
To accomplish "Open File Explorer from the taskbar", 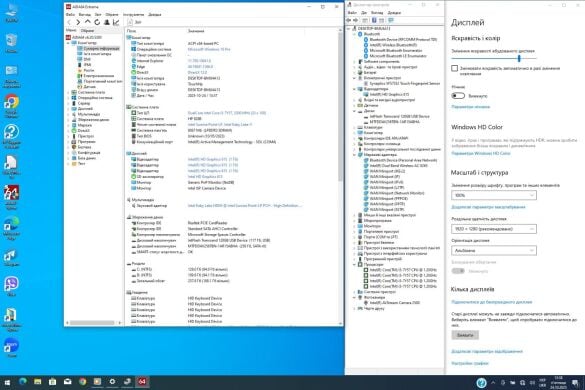I will 38,382.
